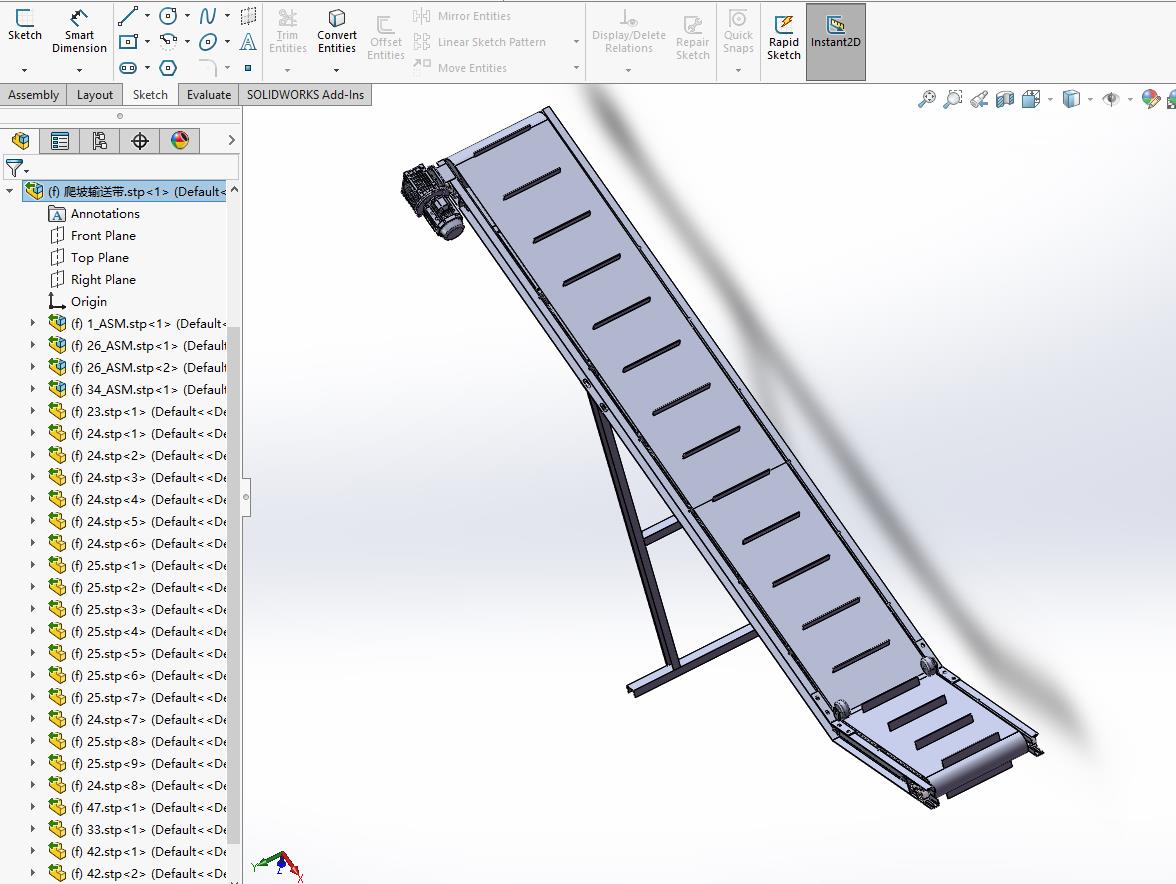Click Convert Entities

pos(337,31)
